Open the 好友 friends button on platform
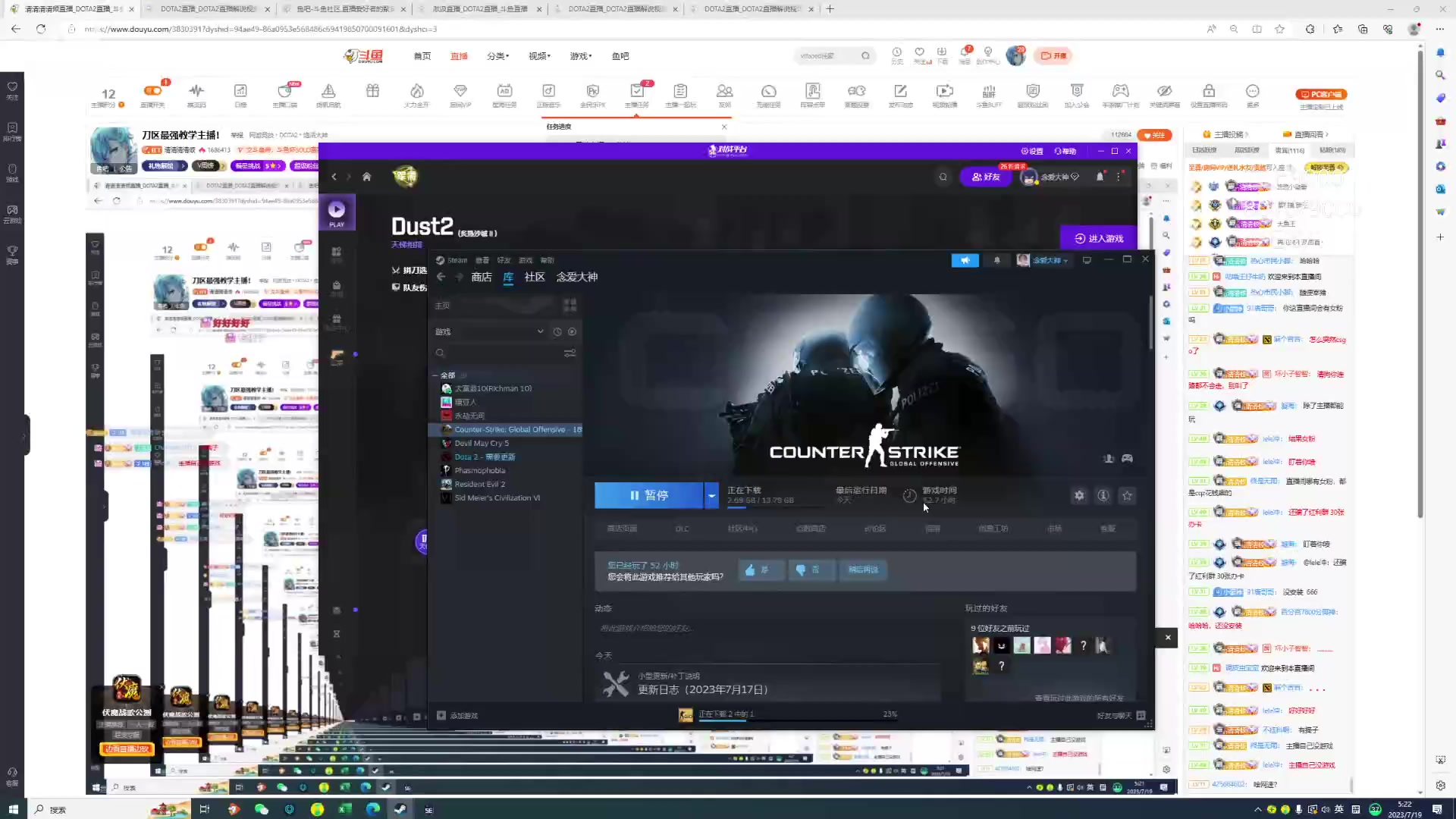1456x819 pixels. coord(986,177)
